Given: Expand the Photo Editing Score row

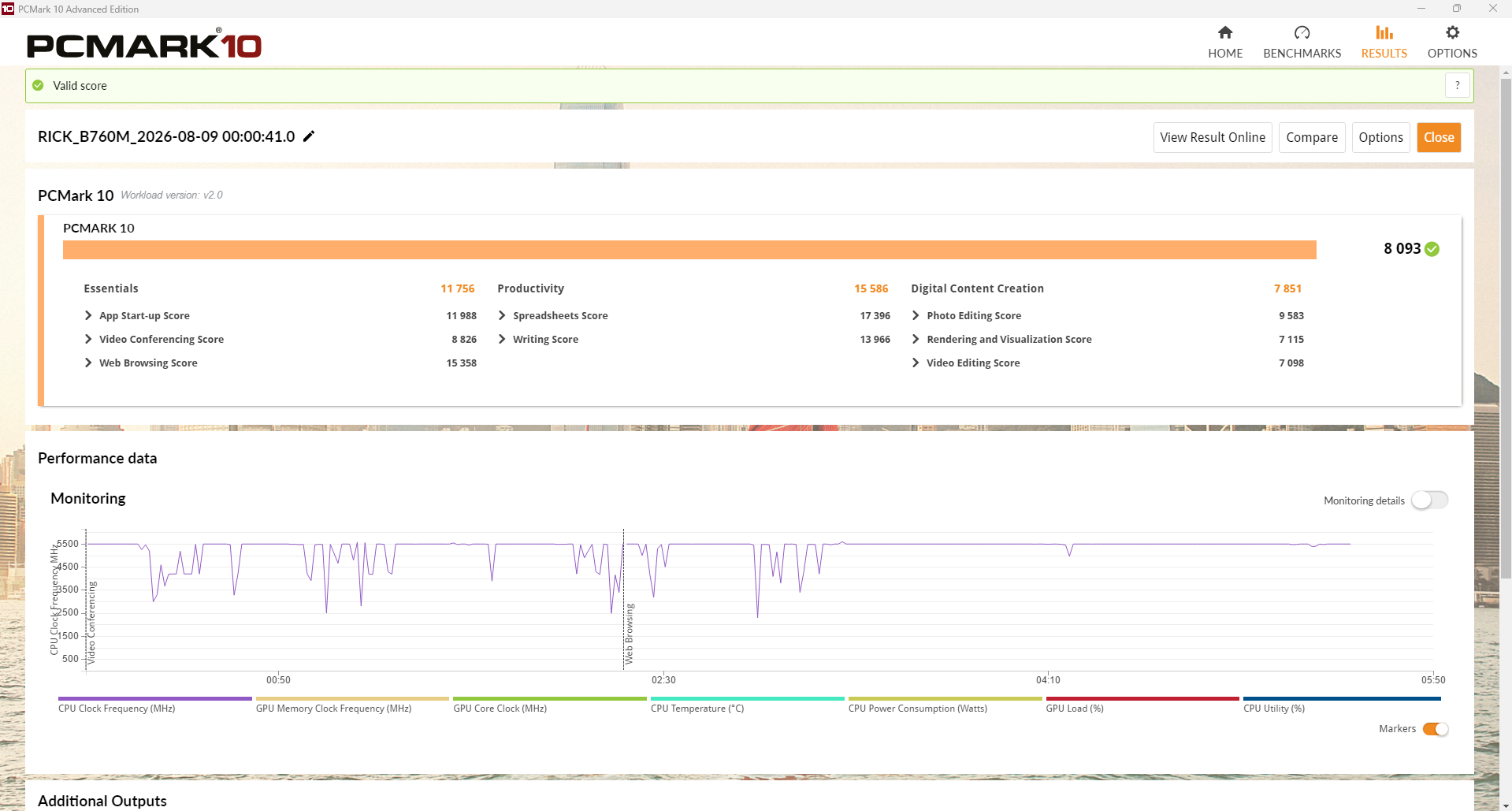Looking at the screenshot, I should click(916, 315).
